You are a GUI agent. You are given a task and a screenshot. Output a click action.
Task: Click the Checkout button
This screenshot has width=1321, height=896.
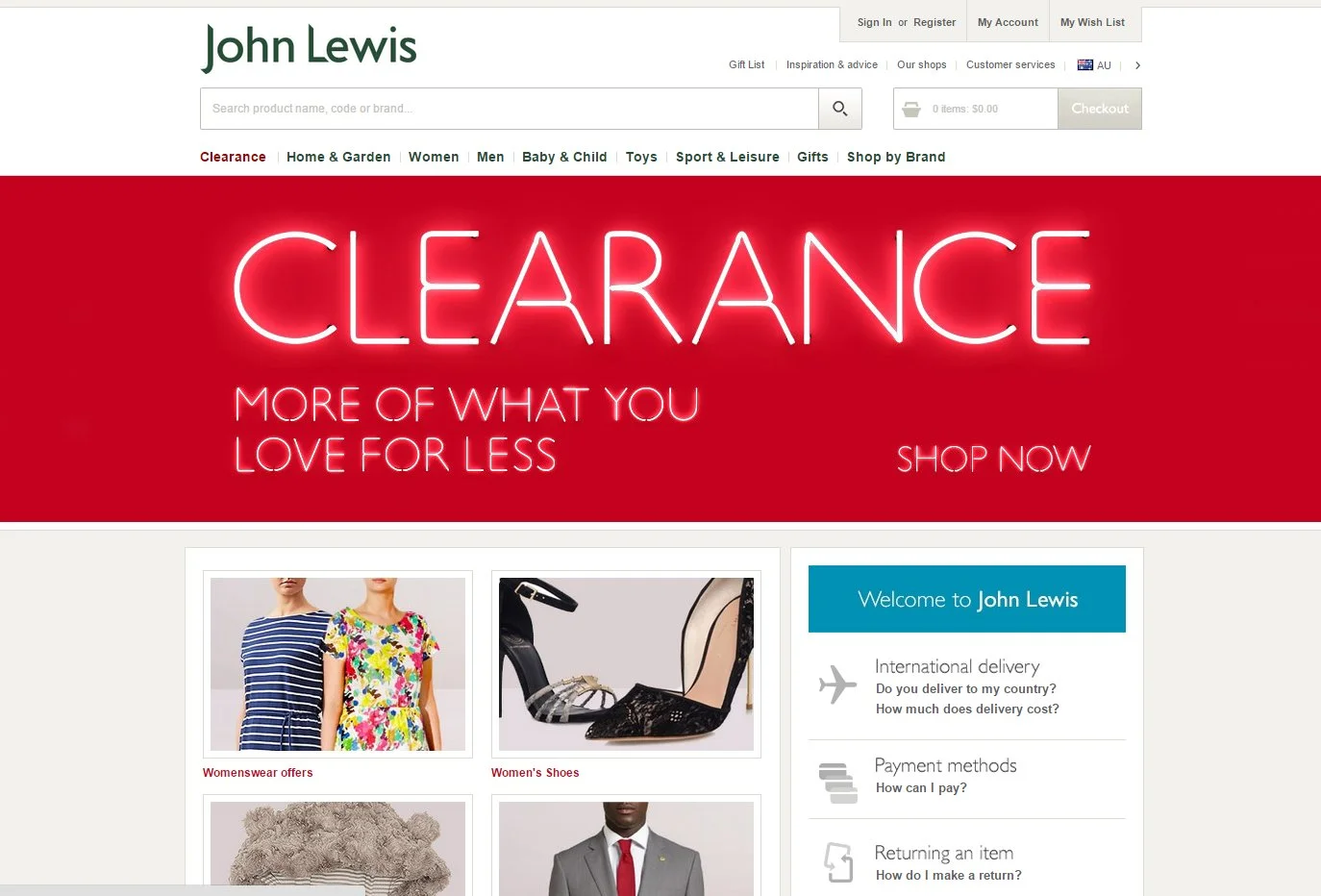(x=1100, y=109)
